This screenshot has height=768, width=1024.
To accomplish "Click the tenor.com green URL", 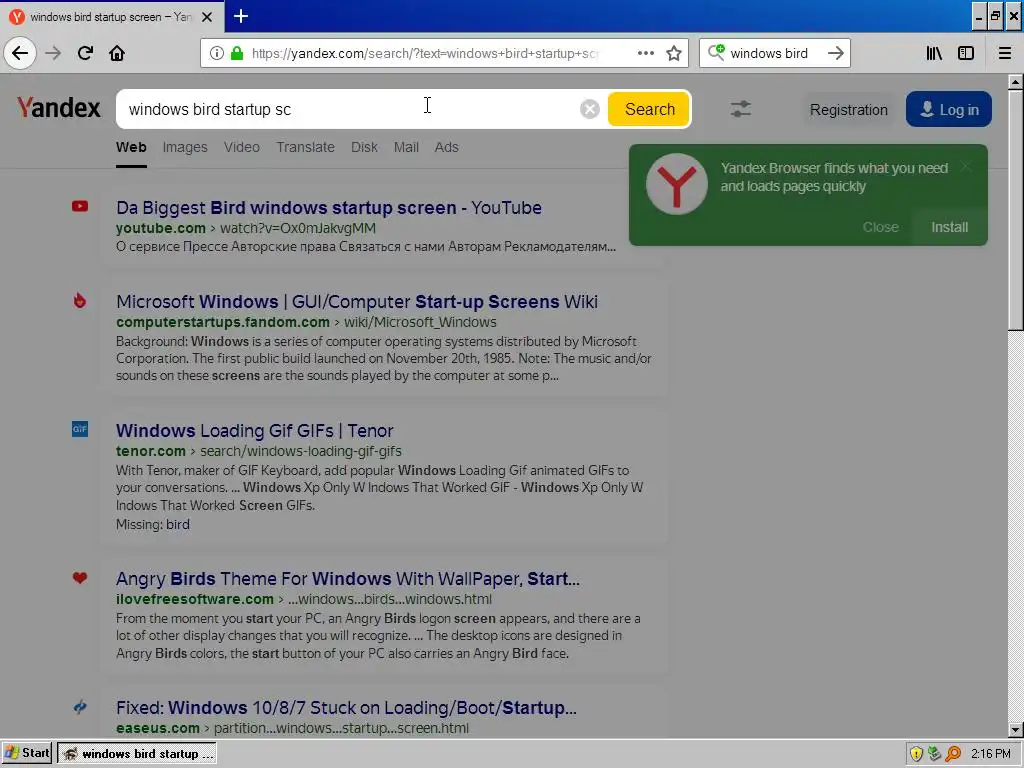I will click(151, 451).
